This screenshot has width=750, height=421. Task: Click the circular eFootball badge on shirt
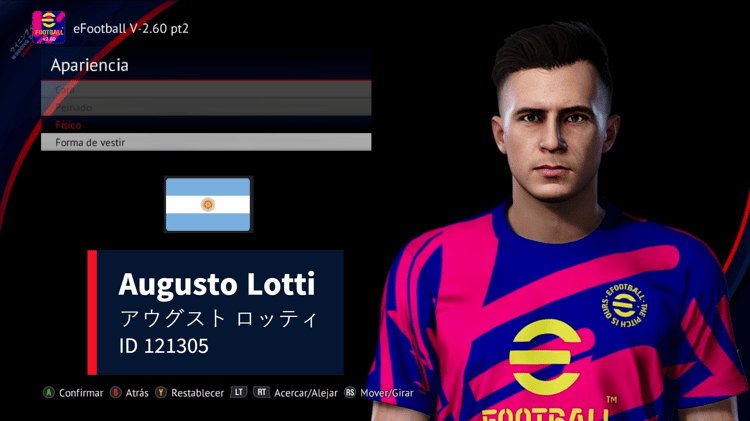point(624,306)
